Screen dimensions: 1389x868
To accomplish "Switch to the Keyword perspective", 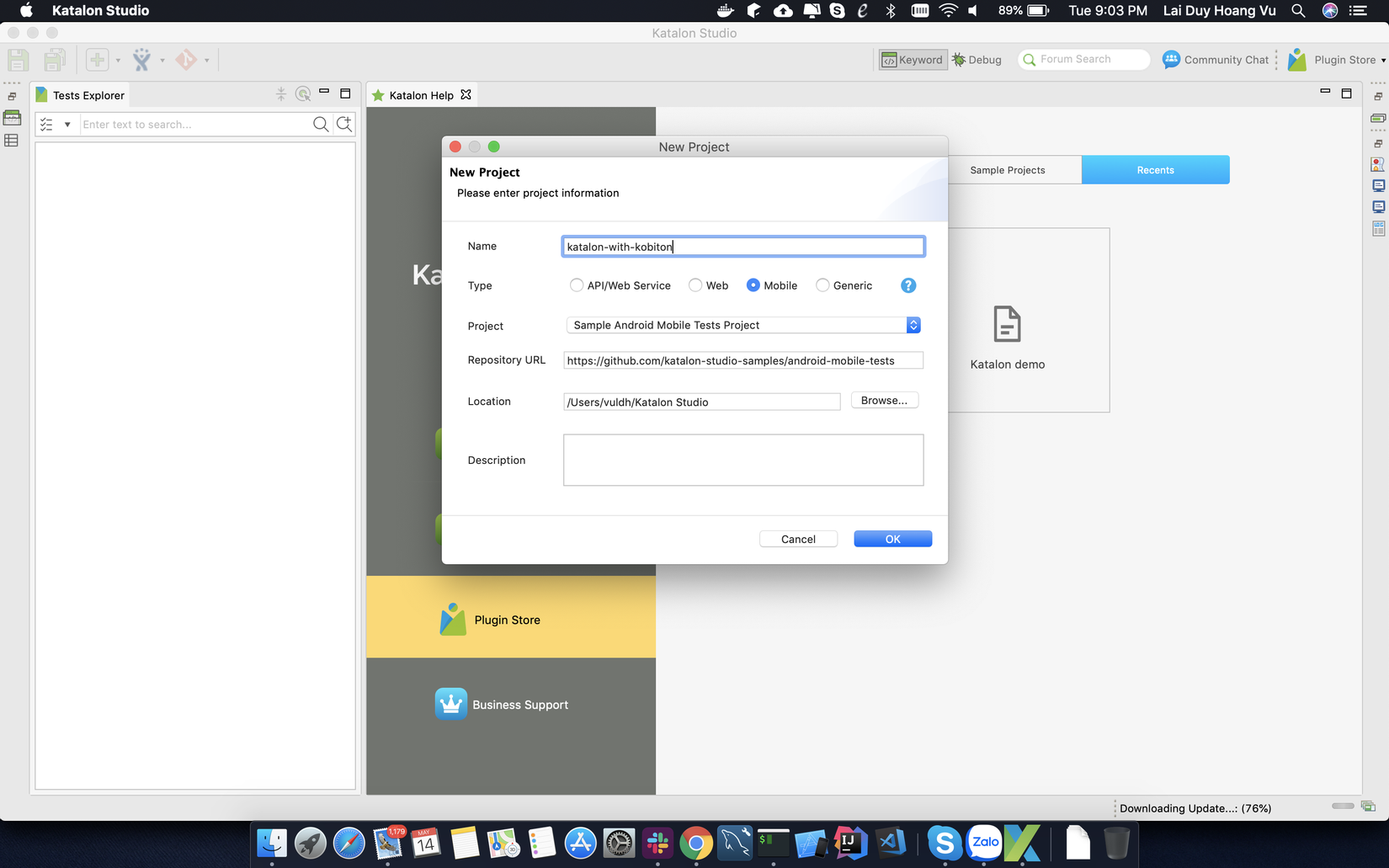I will click(x=913, y=60).
